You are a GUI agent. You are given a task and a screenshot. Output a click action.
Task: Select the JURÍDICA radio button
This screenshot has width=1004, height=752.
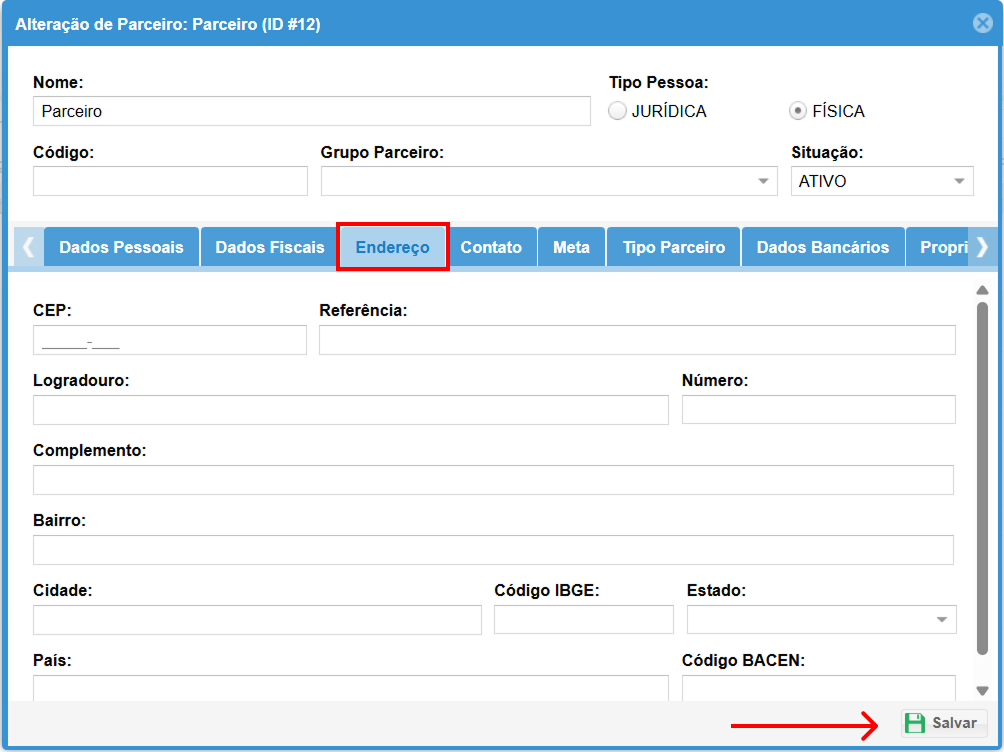click(618, 111)
